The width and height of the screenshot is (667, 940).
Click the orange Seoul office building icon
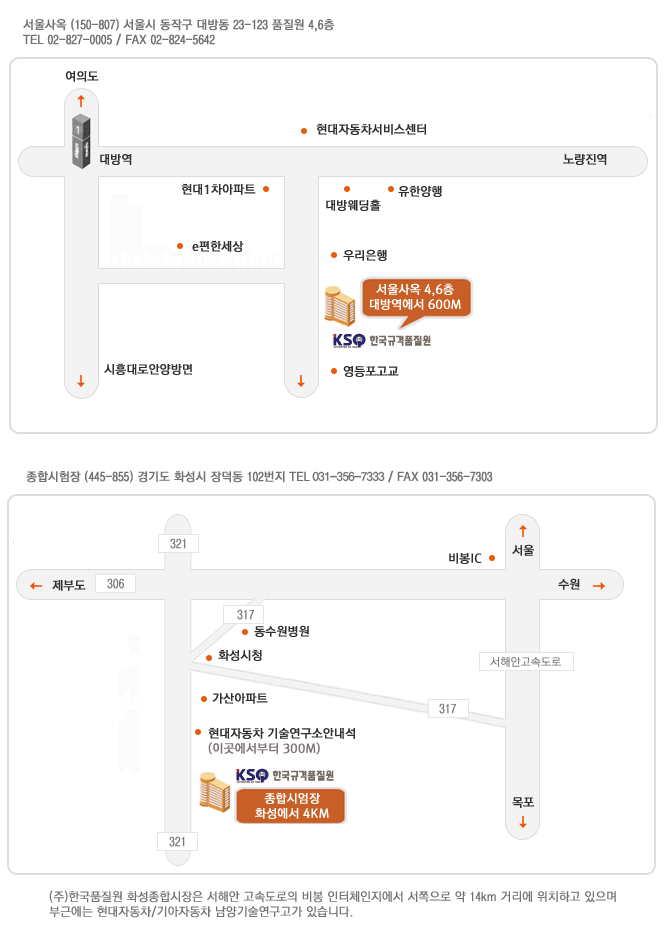[340, 305]
